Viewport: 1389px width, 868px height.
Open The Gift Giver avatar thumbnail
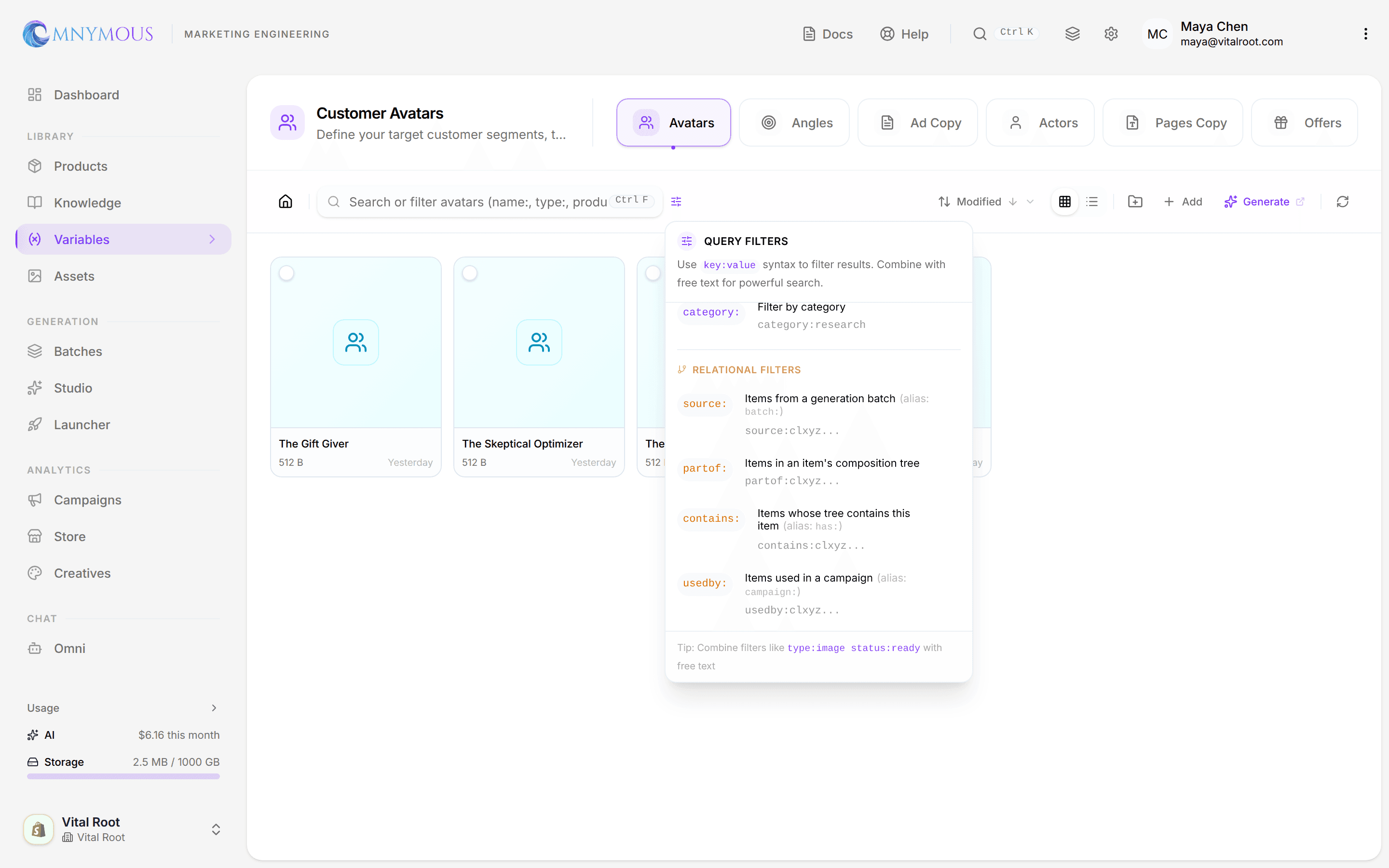[x=356, y=342]
